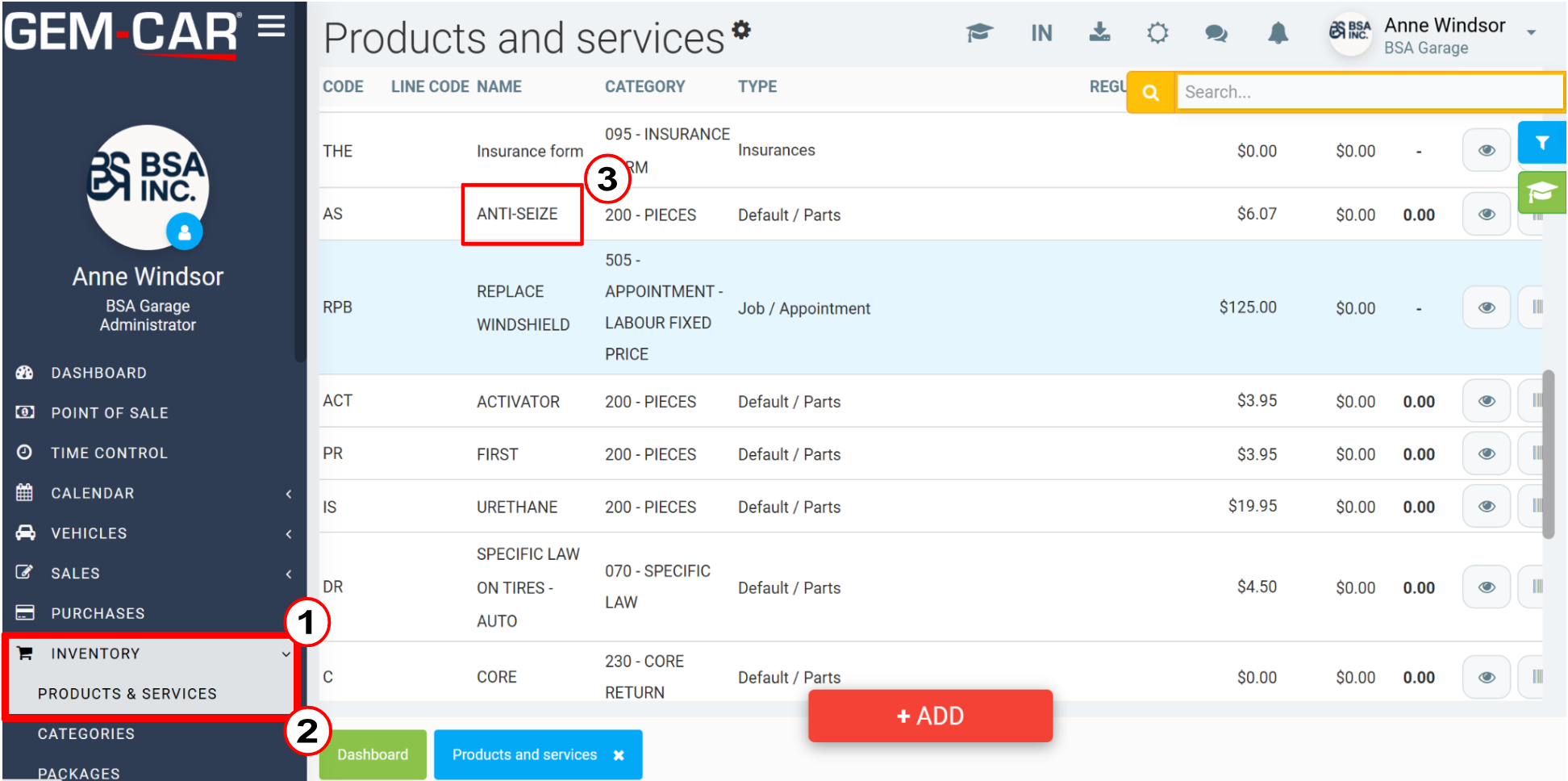Open Anne Windsor account dropdown arrow
The height and width of the screenshot is (781, 1568).
pos(1531,33)
